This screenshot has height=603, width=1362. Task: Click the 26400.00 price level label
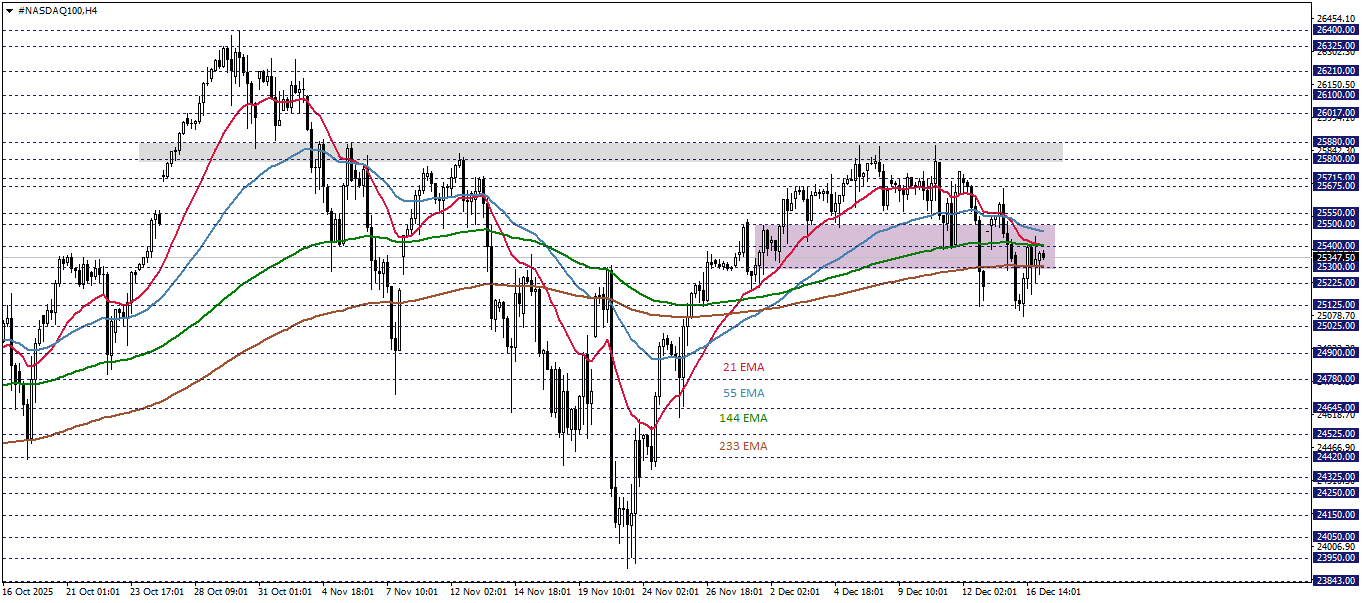click(x=1338, y=31)
